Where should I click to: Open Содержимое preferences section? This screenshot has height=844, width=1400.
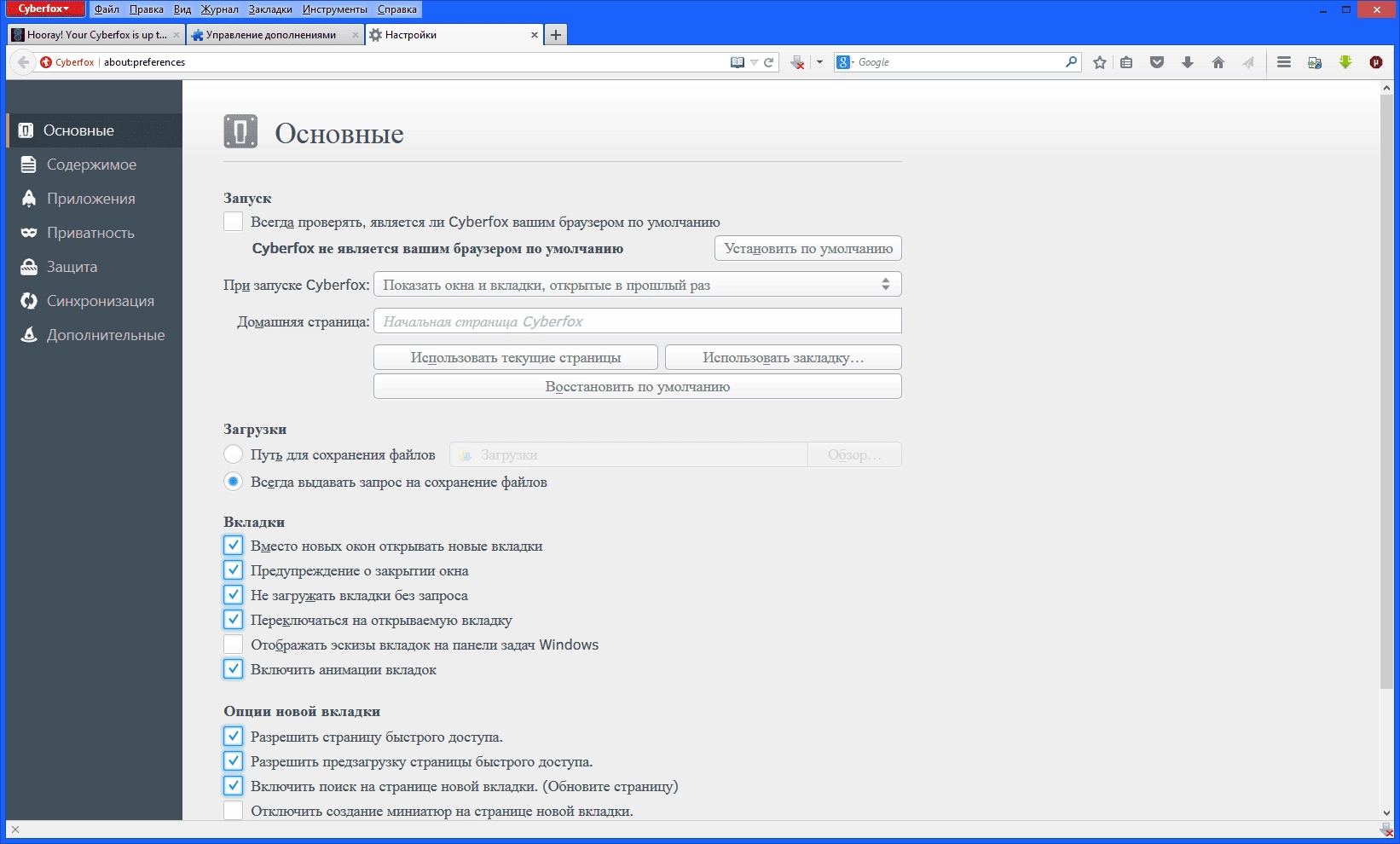tap(95, 165)
